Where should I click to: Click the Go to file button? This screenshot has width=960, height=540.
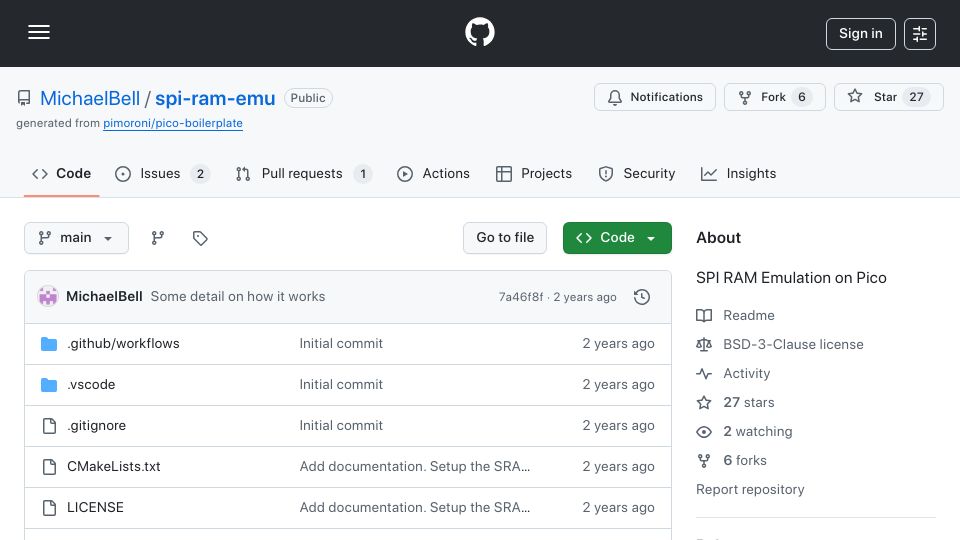(505, 238)
